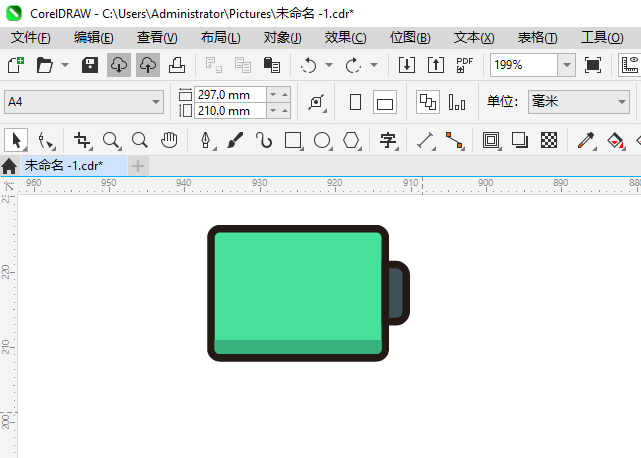Decrease page height with down stepper

[273, 111]
